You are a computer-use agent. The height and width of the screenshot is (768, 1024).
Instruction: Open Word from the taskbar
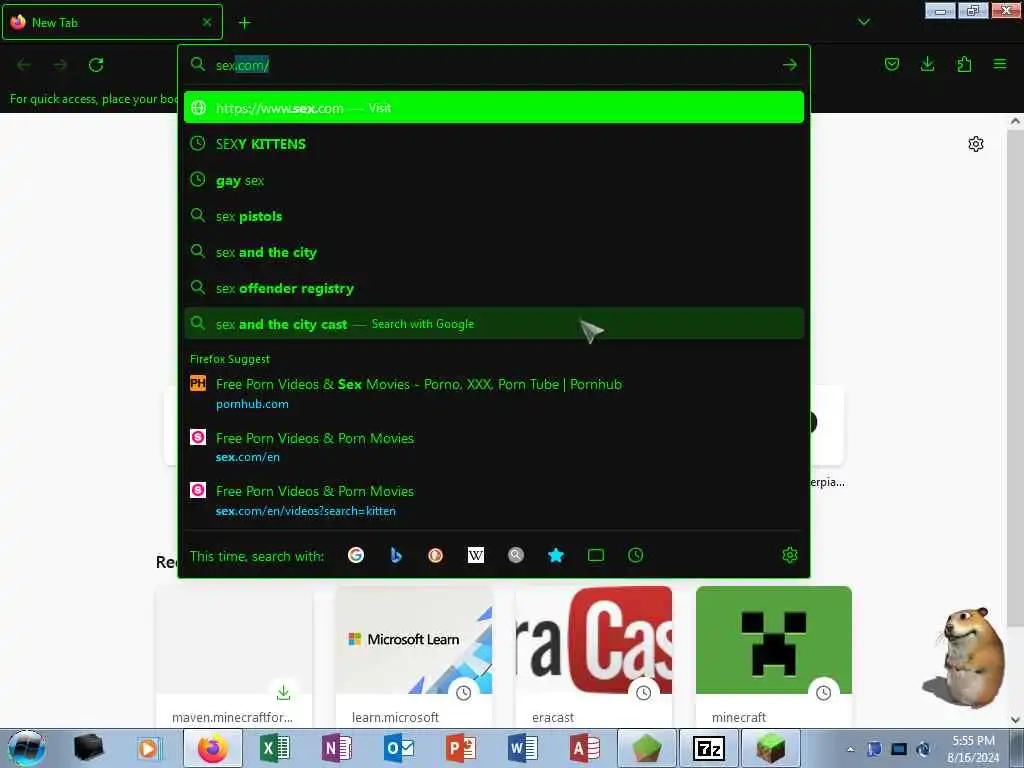523,748
